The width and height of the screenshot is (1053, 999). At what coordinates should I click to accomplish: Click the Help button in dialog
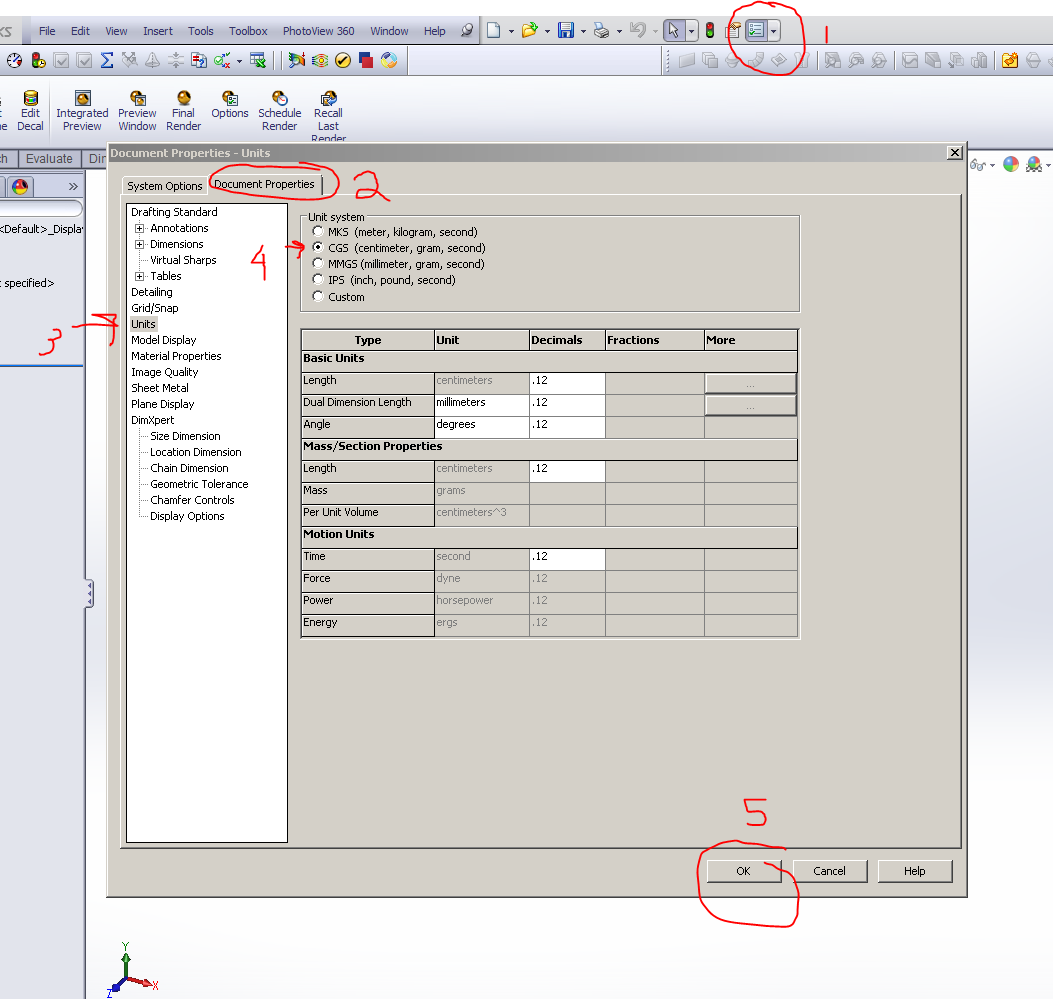[915, 871]
